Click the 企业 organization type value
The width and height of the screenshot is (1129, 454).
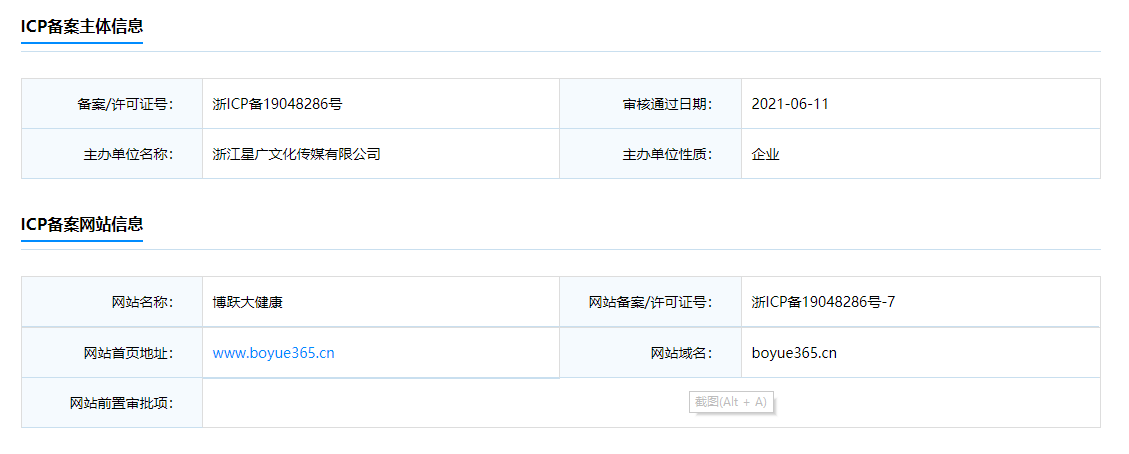click(766, 154)
